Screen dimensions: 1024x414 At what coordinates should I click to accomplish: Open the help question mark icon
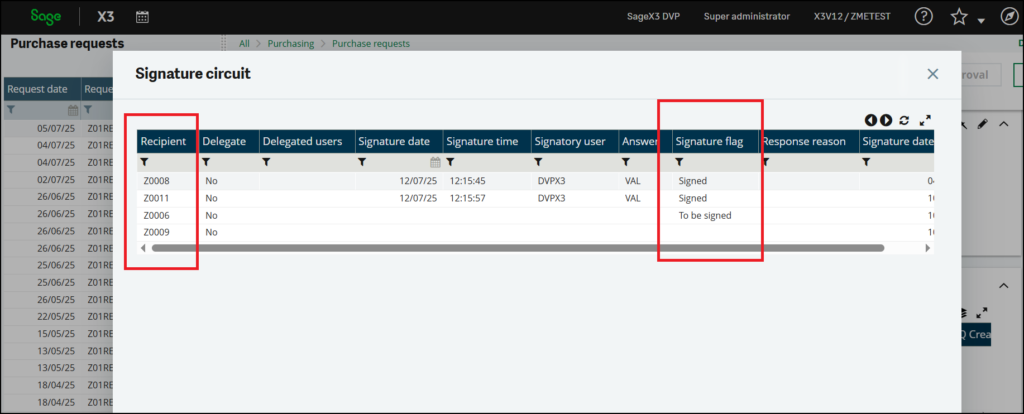pos(923,17)
